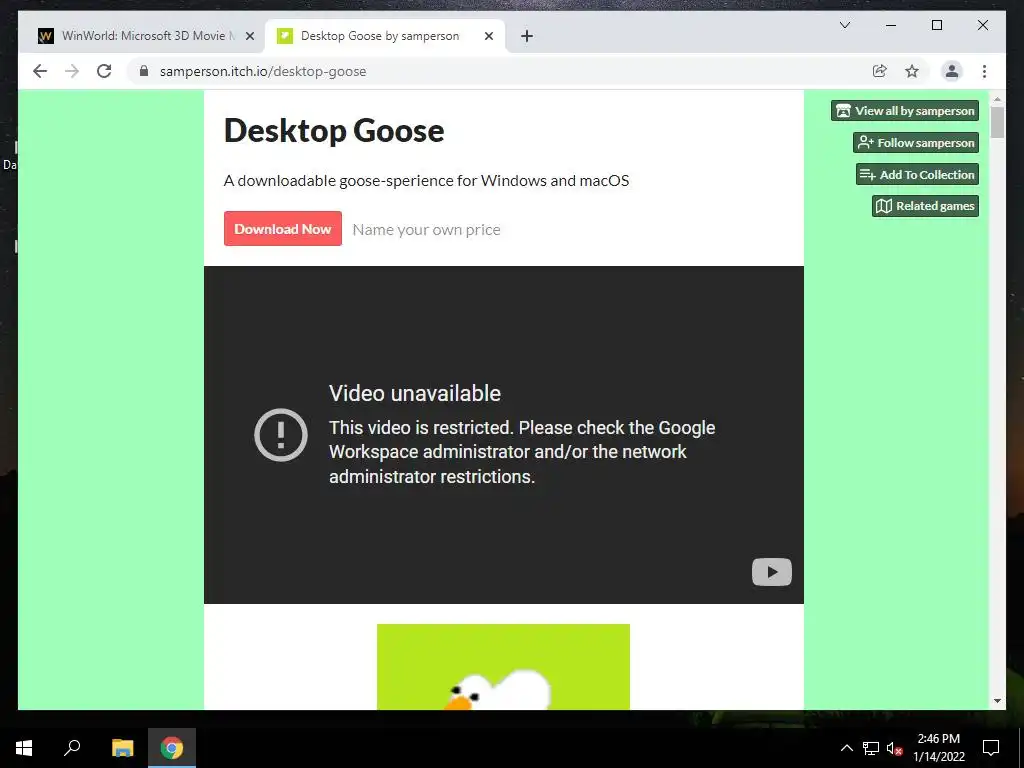Open File Explorer from the taskbar
Viewport: 1024px width, 768px height.
pos(122,748)
